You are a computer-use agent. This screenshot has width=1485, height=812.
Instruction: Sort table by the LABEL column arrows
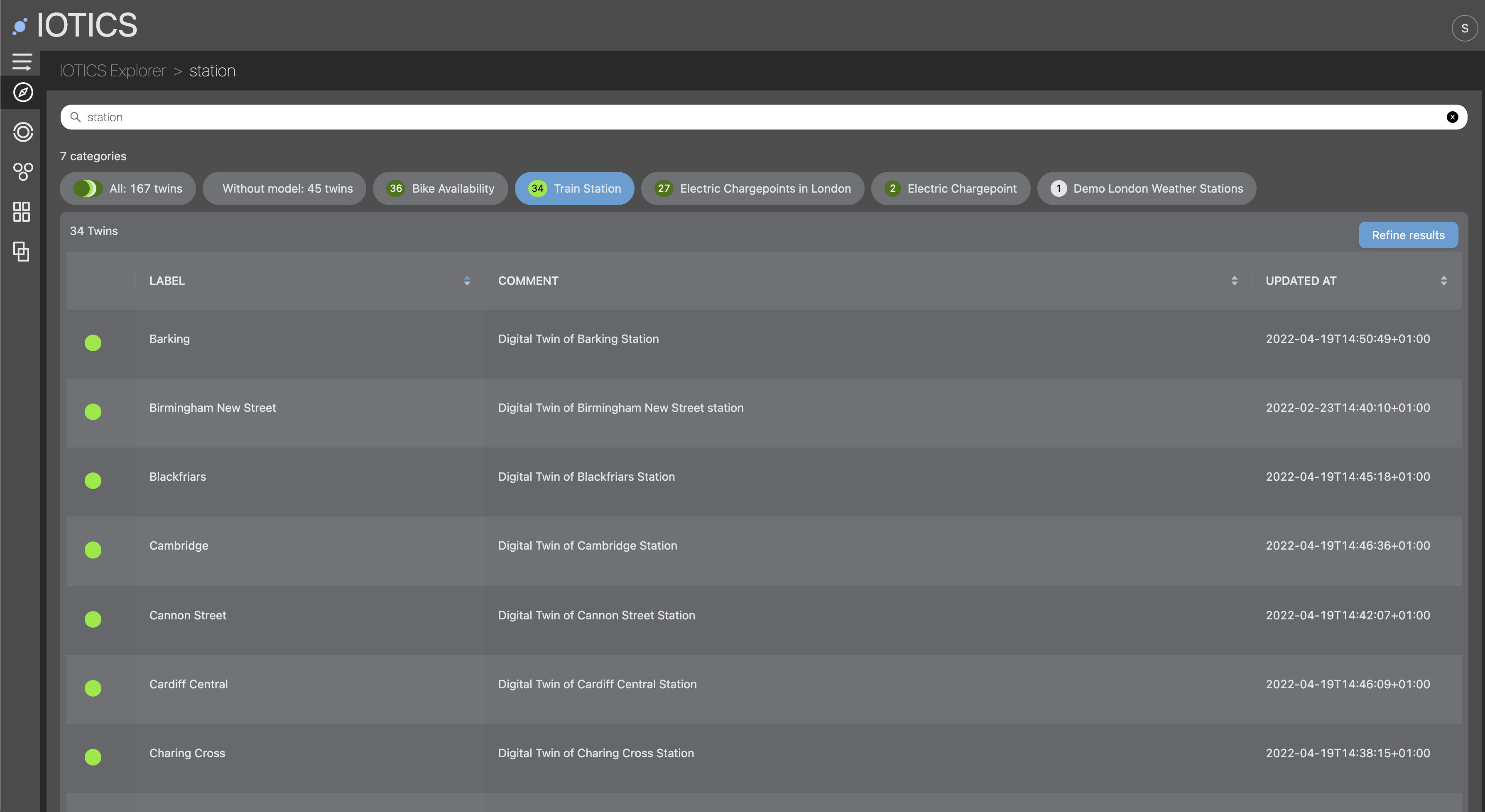(x=467, y=281)
